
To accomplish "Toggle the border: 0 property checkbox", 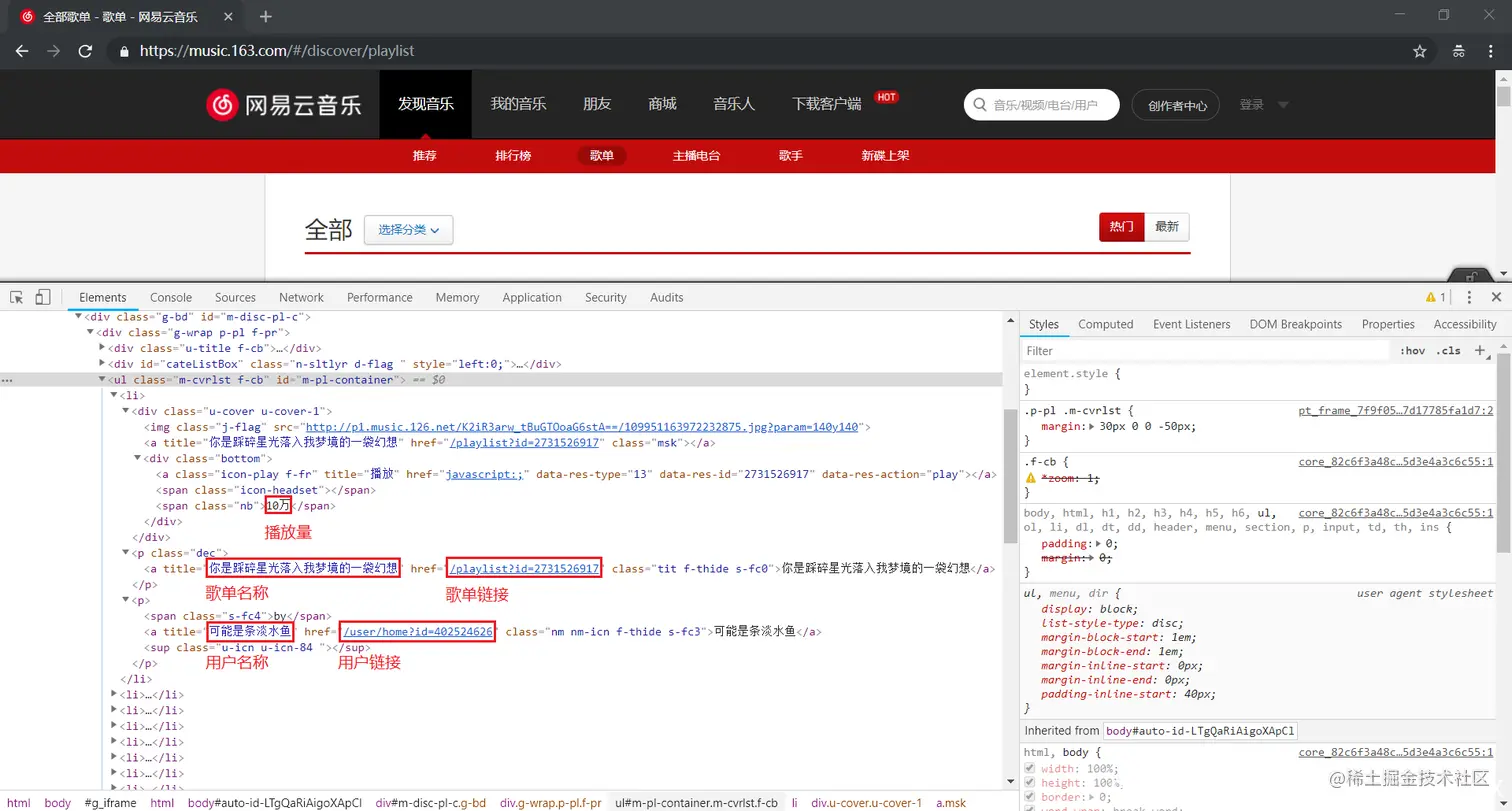I will [x=1030, y=797].
